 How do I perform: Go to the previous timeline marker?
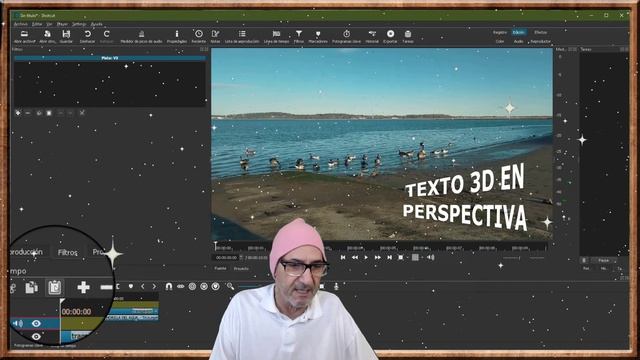[x=142, y=287]
